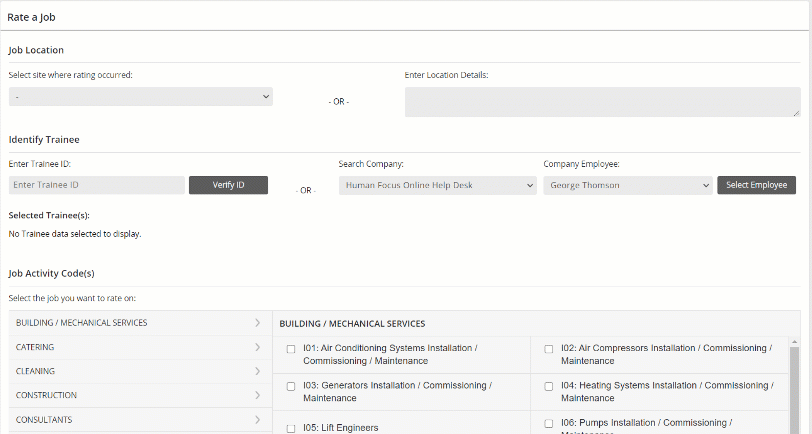Screen dimensions: 812x434
Task: Choose the Construction category
Action: click(46, 395)
